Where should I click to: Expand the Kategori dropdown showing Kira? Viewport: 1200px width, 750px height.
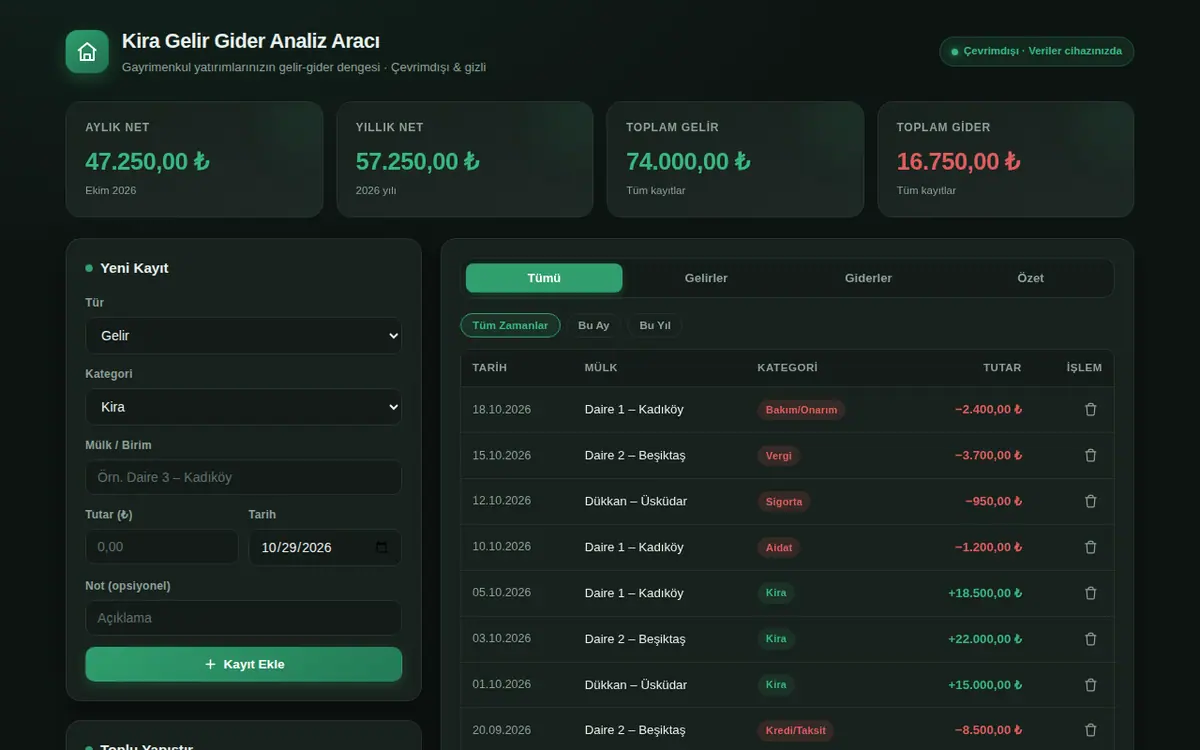tap(243, 407)
